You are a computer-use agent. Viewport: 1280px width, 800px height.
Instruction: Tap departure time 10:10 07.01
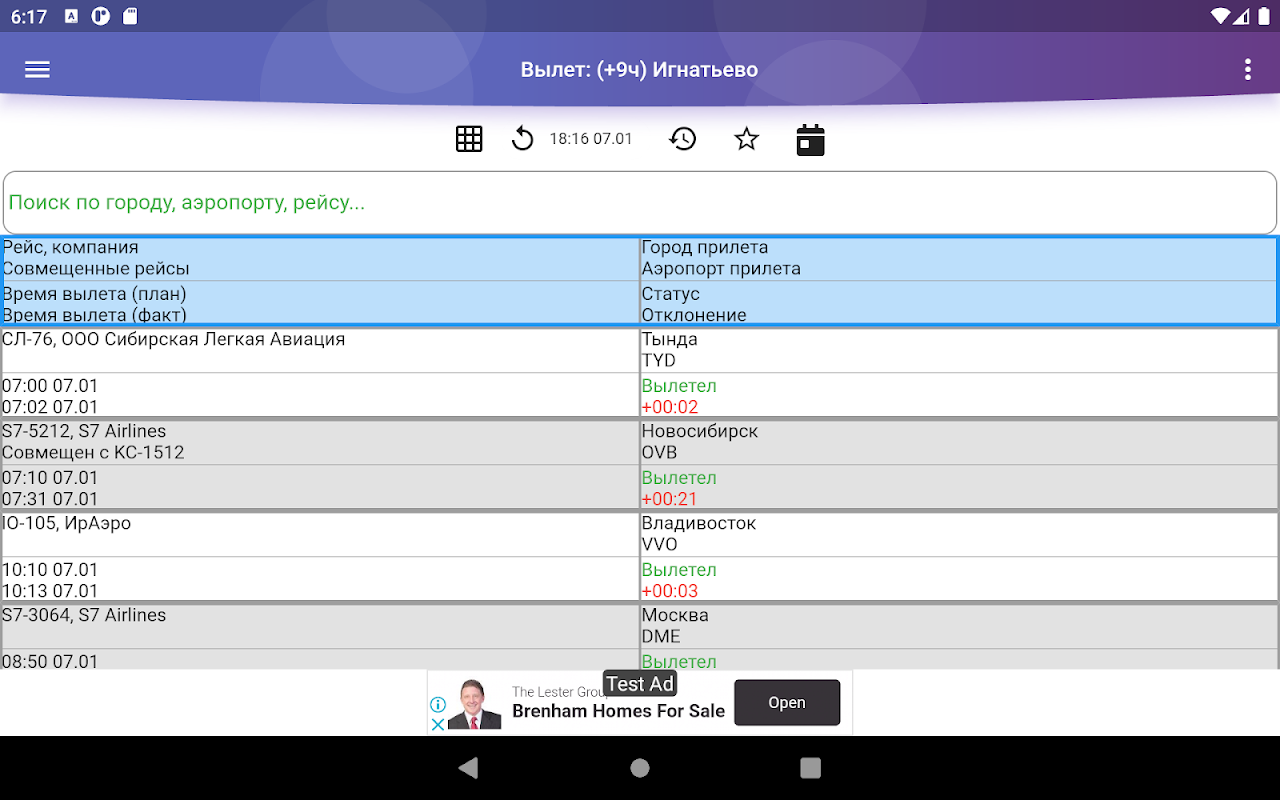point(50,570)
